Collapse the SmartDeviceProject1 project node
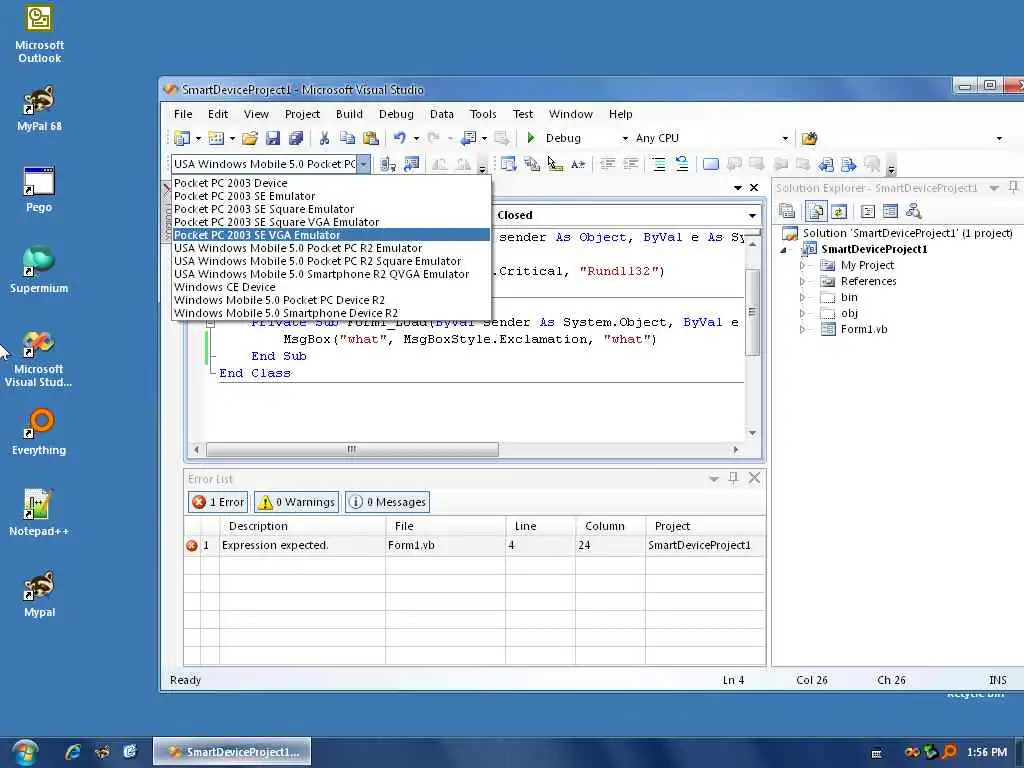This screenshot has width=1024, height=768. pos(784,249)
